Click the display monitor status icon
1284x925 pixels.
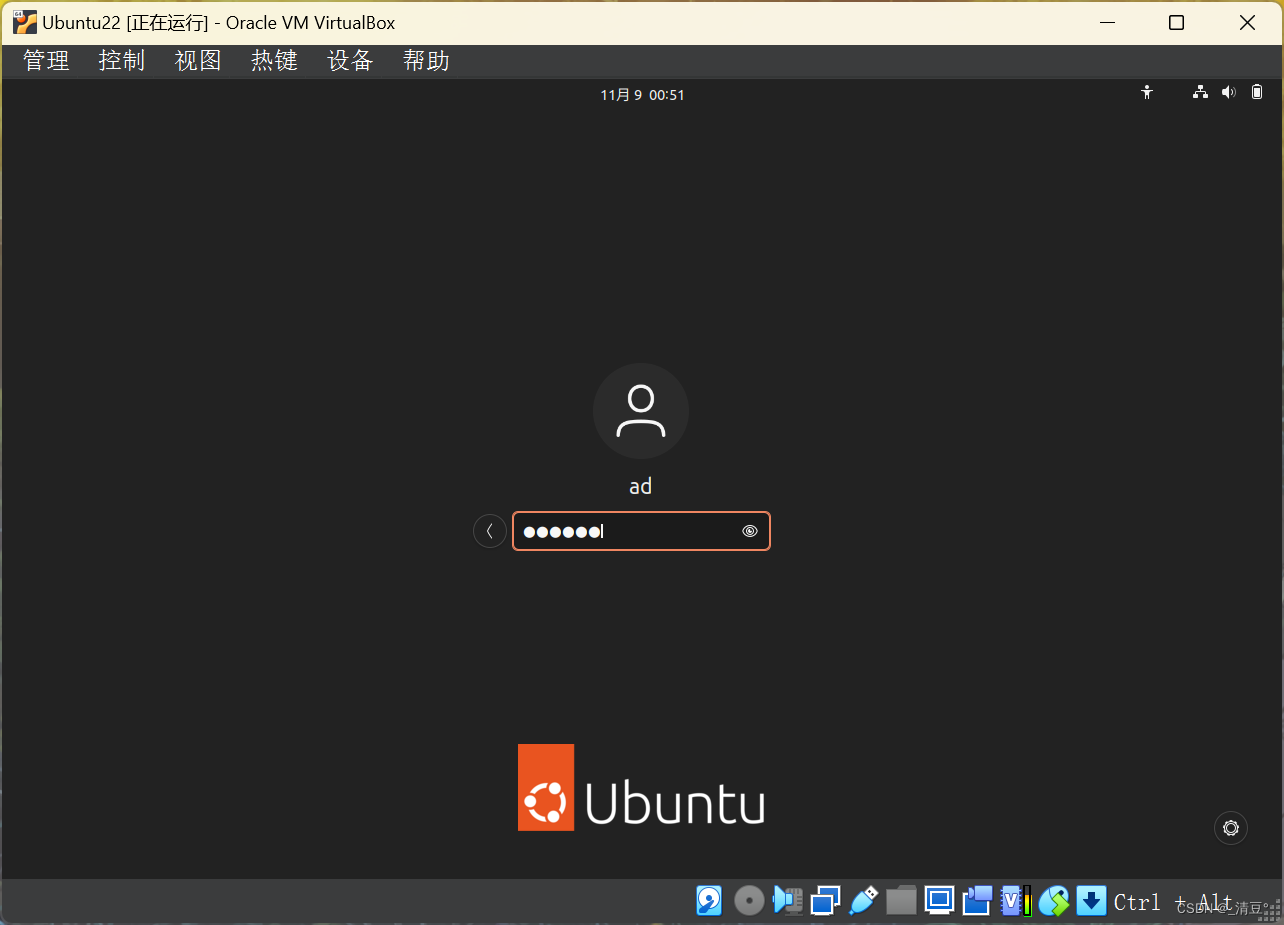coord(939,900)
